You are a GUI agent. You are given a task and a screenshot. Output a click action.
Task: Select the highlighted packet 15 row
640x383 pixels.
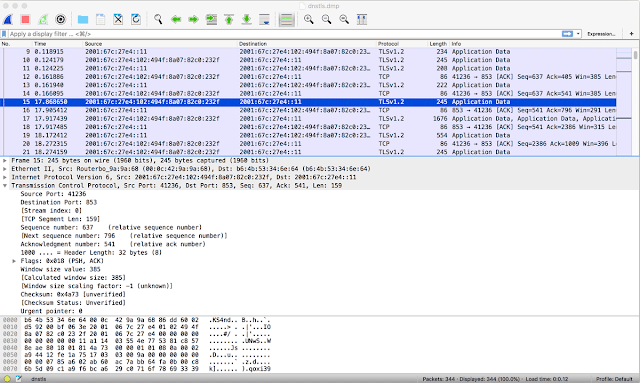pyautogui.click(x=309, y=102)
